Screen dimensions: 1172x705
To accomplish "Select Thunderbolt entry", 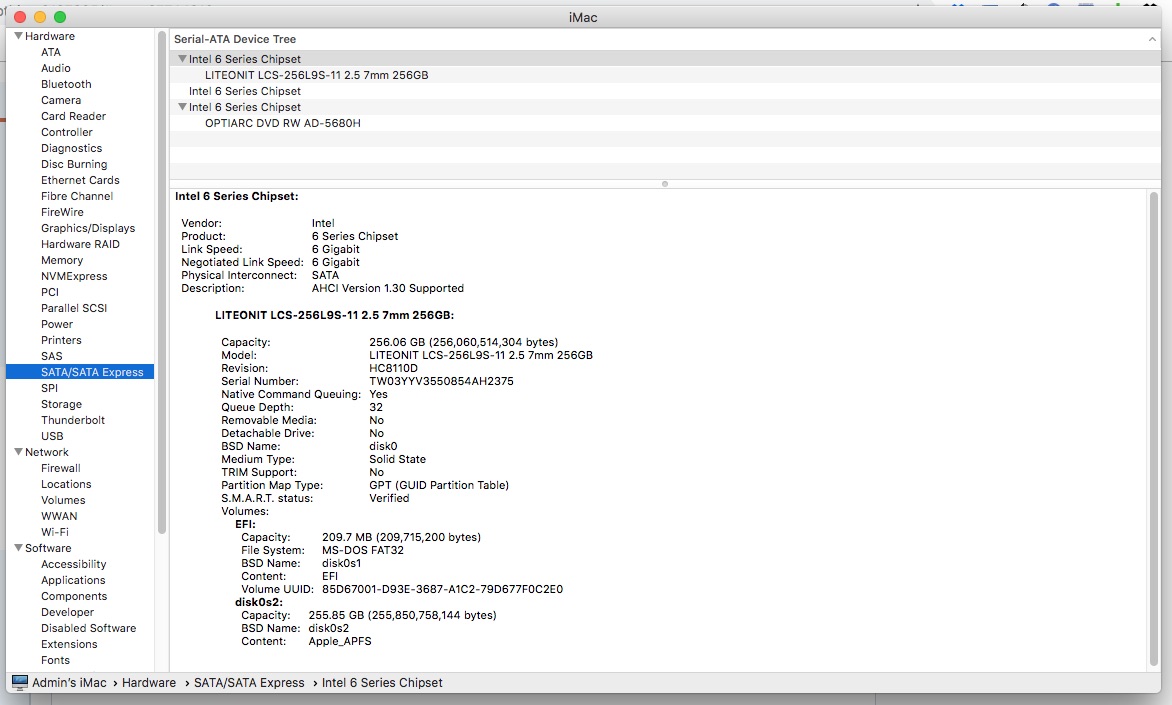I will pyautogui.click(x=73, y=420).
